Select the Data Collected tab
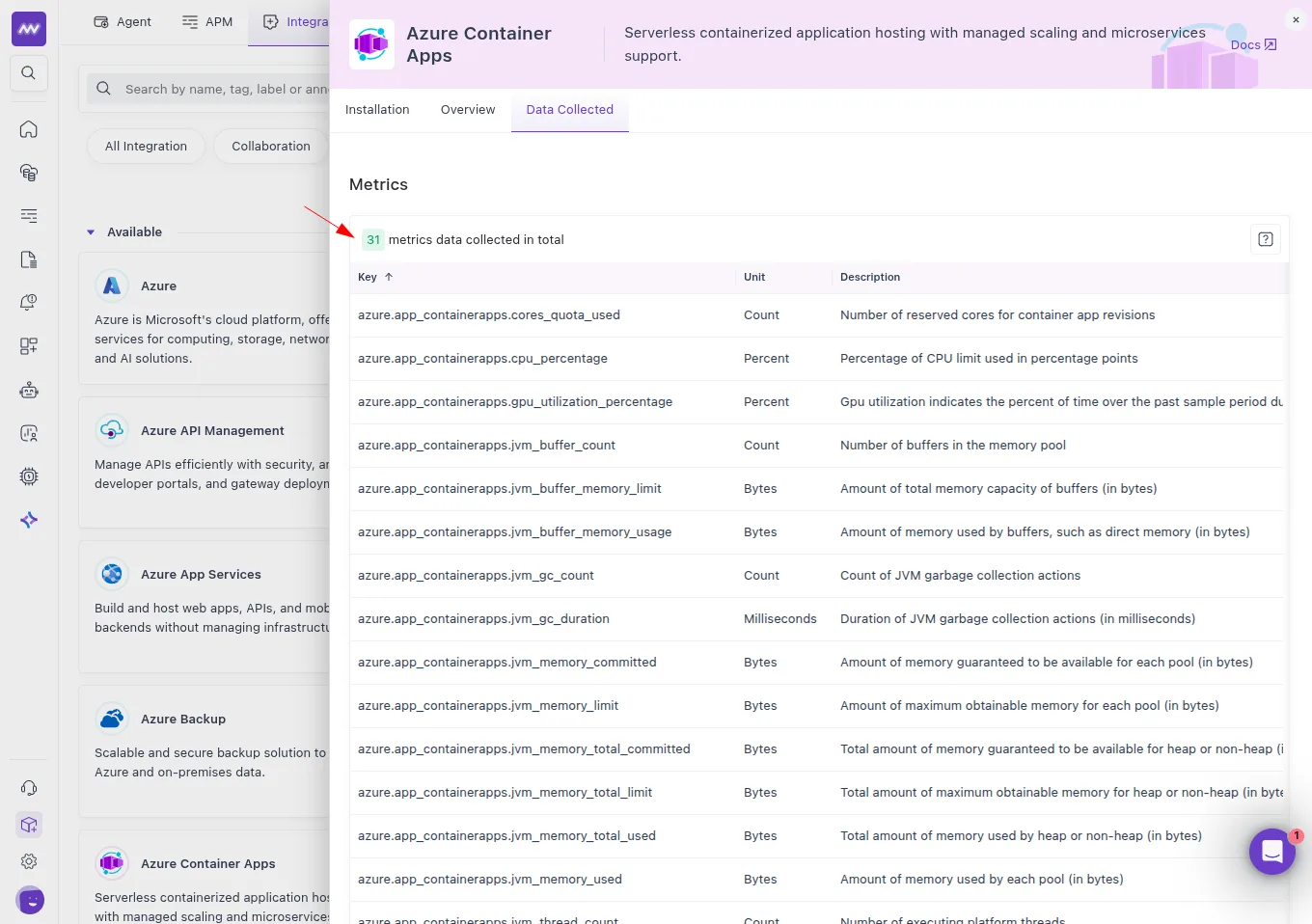The height and width of the screenshot is (924, 1312). [570, 110]
